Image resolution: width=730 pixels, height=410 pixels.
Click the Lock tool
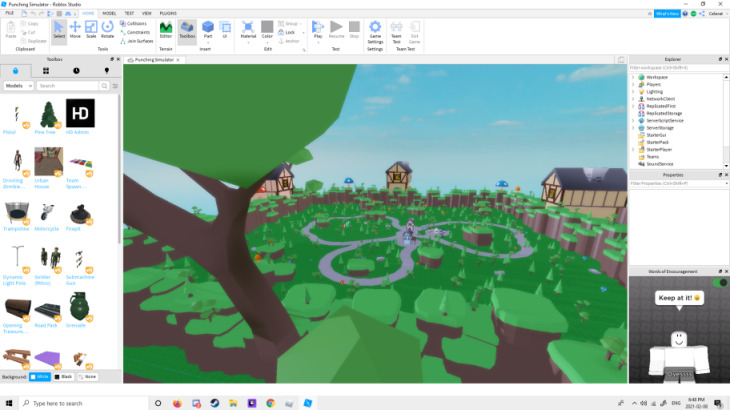click(287, 32)
